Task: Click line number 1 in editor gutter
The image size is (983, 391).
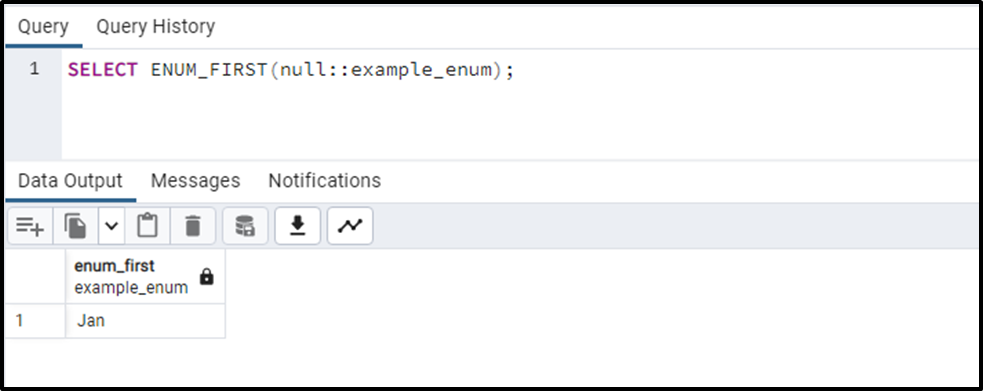Action: 34,68
